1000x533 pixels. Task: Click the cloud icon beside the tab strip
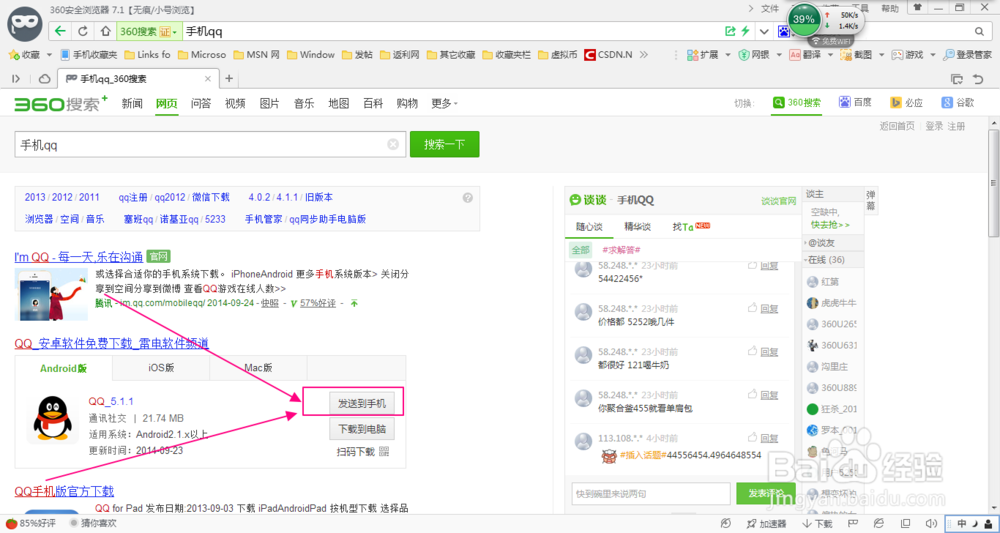pyautogui.click(x=45, y=79)
